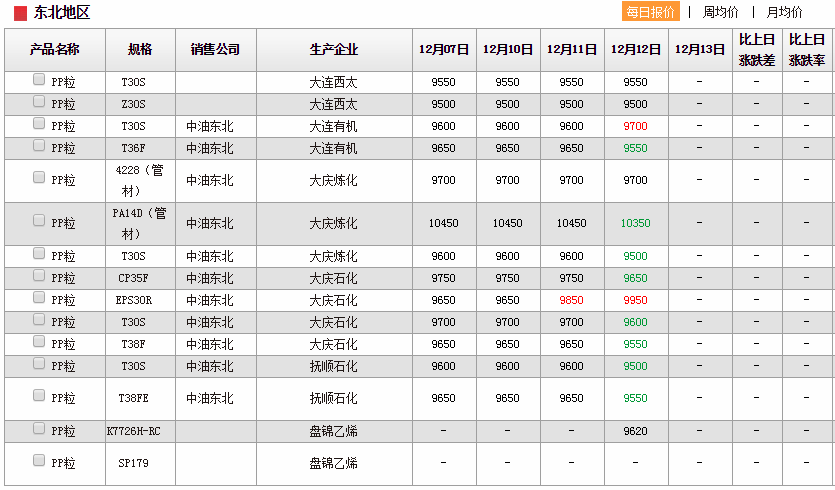Check the box for the T36F row
The width and height of the screenshot is (835, 490).
click(39, 145)
